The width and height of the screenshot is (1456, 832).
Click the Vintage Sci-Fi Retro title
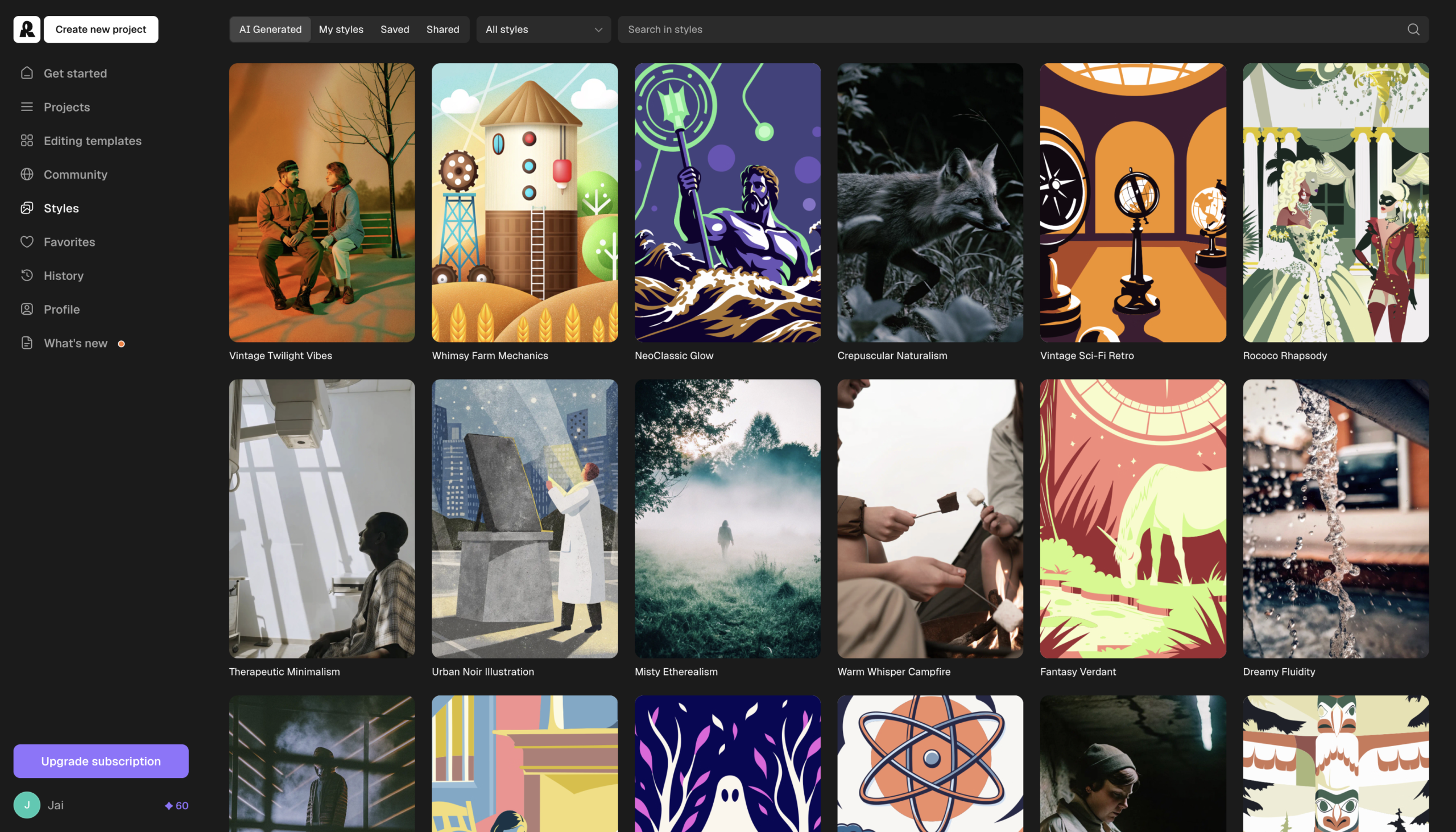point(1087,356)
